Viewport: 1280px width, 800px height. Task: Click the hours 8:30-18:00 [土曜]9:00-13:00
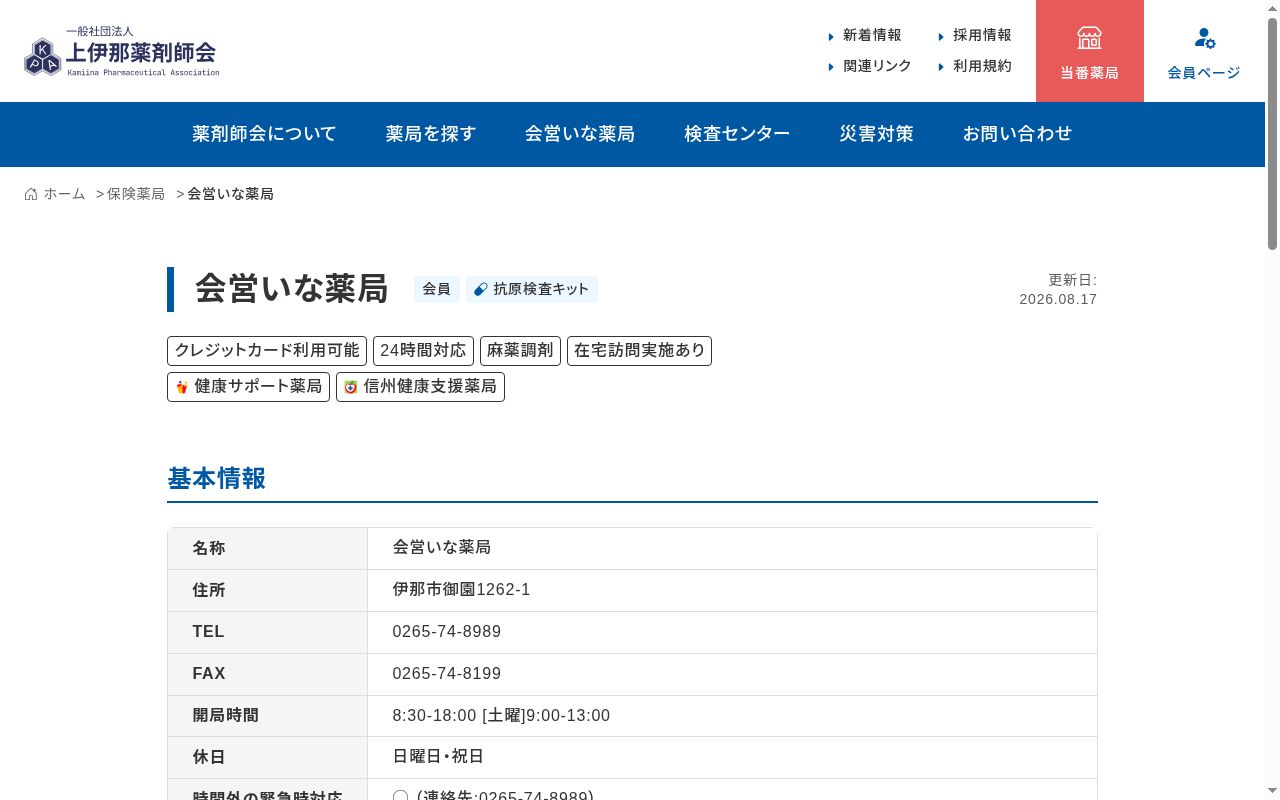[x=501, y=716]
